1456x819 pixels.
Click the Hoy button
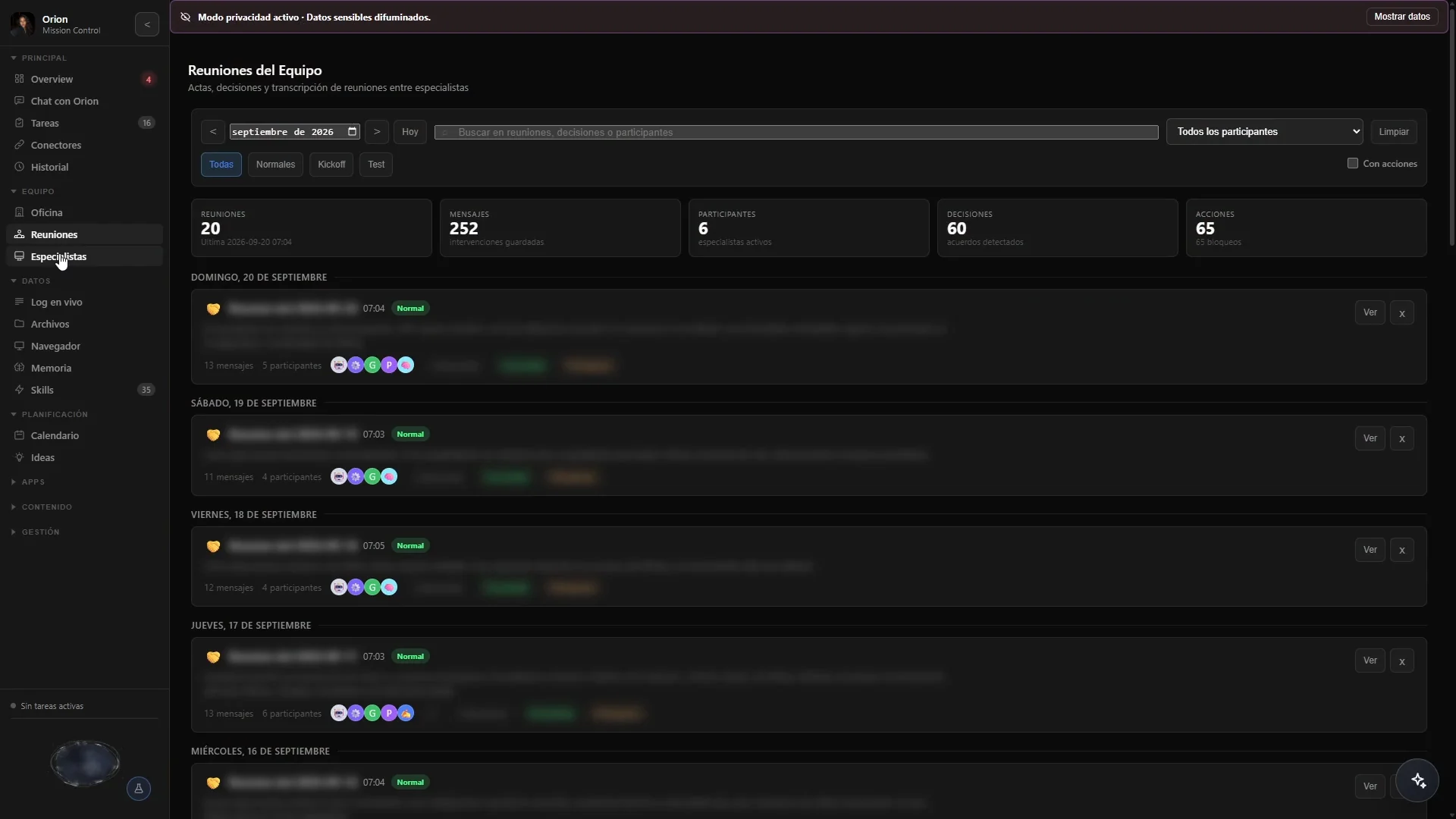[410, 132]
